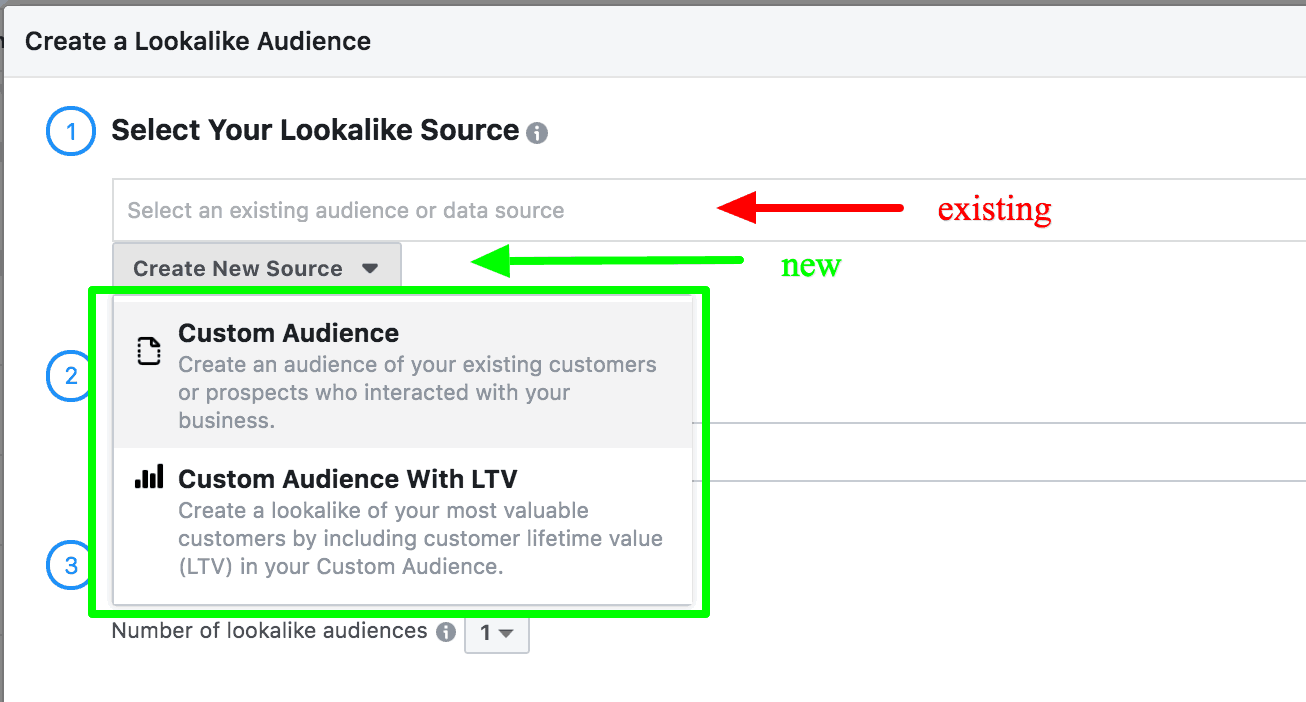Click the dashed file icon for Custom Audience
This screenshot has width=1306, height=702.
click(x=149, y=351)
